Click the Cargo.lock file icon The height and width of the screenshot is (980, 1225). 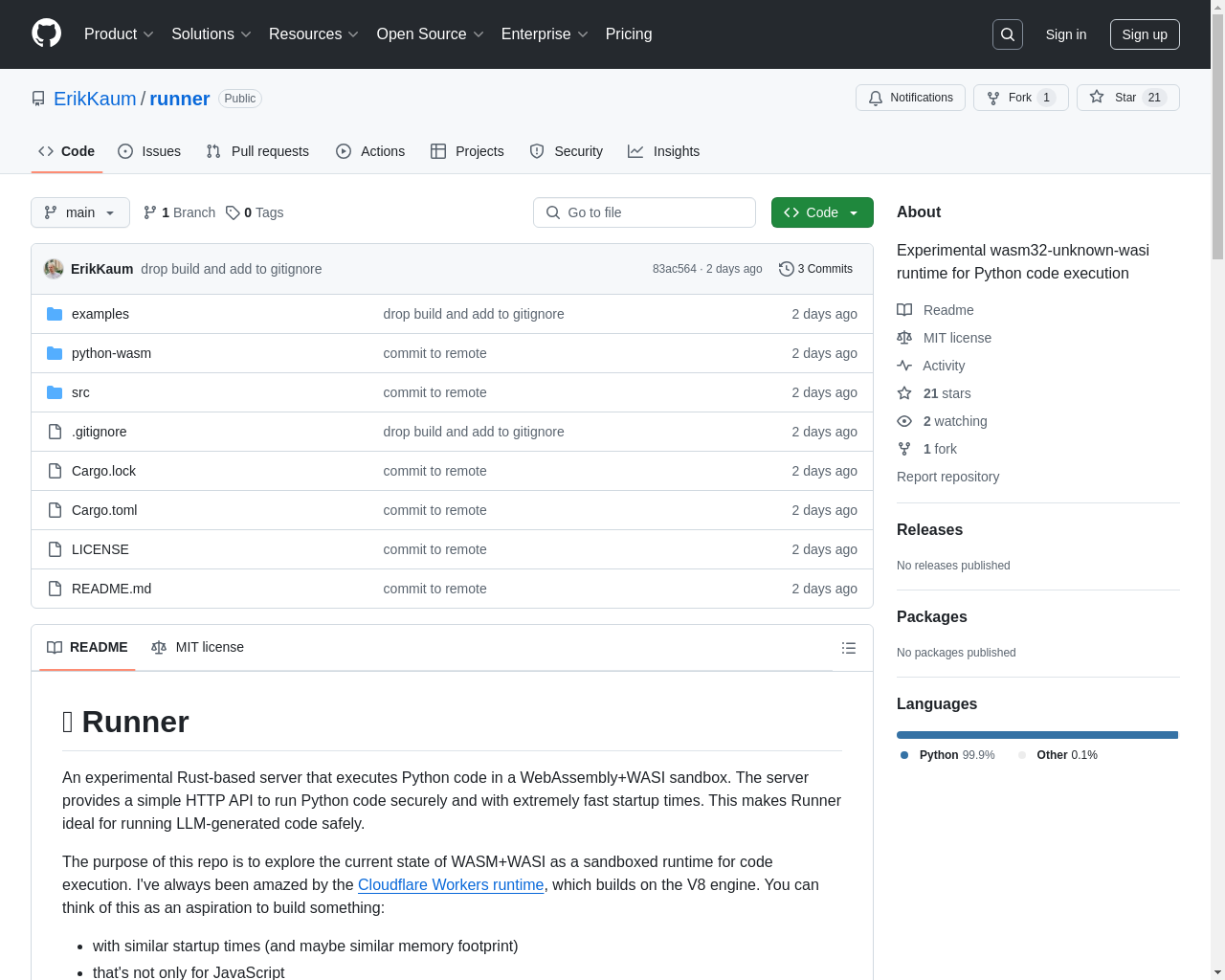(x=55, y=471)
